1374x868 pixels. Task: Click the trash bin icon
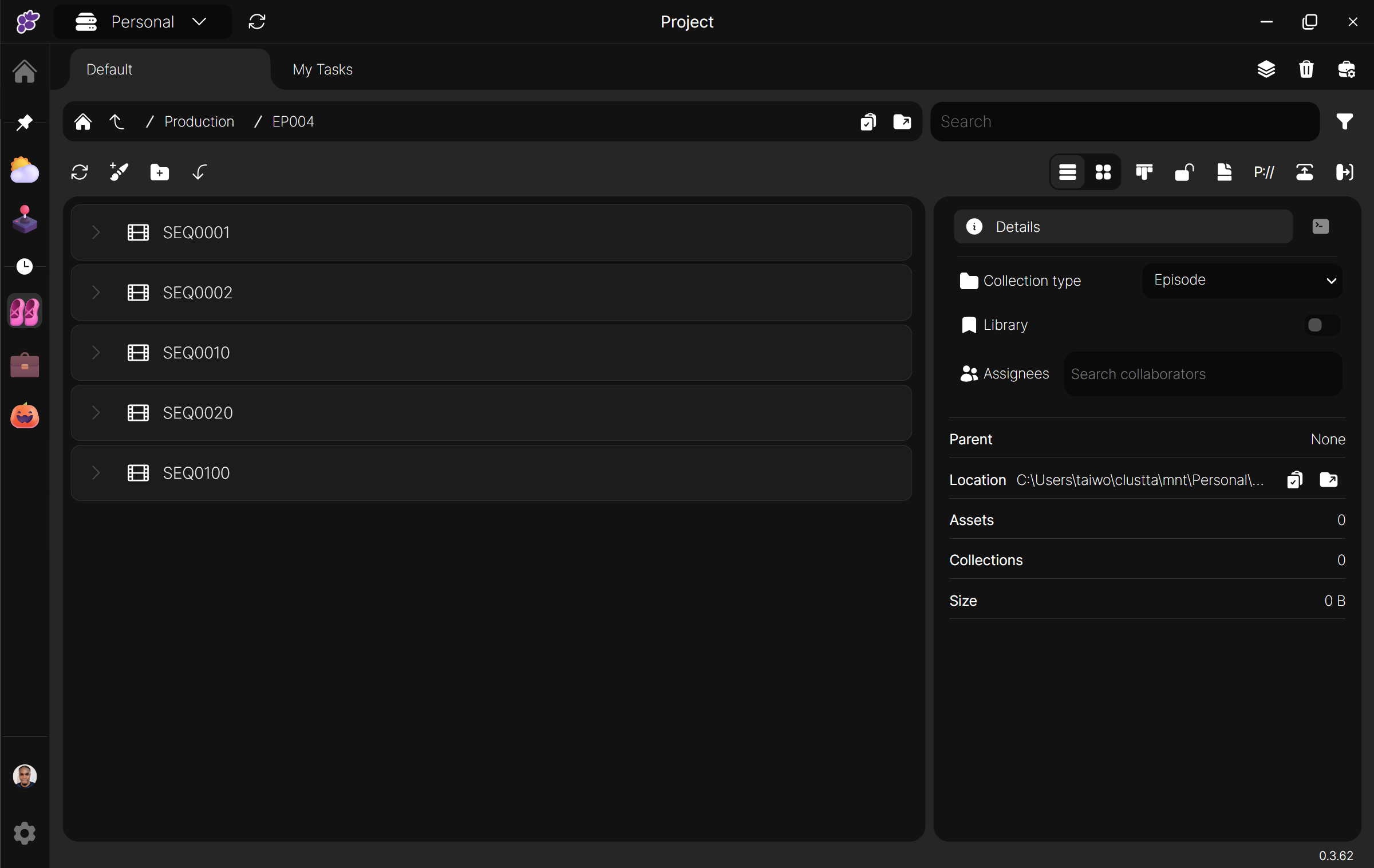click(x=1306, y=69)
